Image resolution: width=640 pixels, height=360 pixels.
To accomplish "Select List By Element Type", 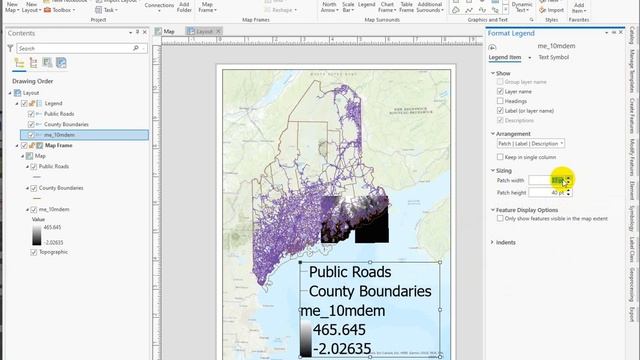I will [x=33, y=63].
